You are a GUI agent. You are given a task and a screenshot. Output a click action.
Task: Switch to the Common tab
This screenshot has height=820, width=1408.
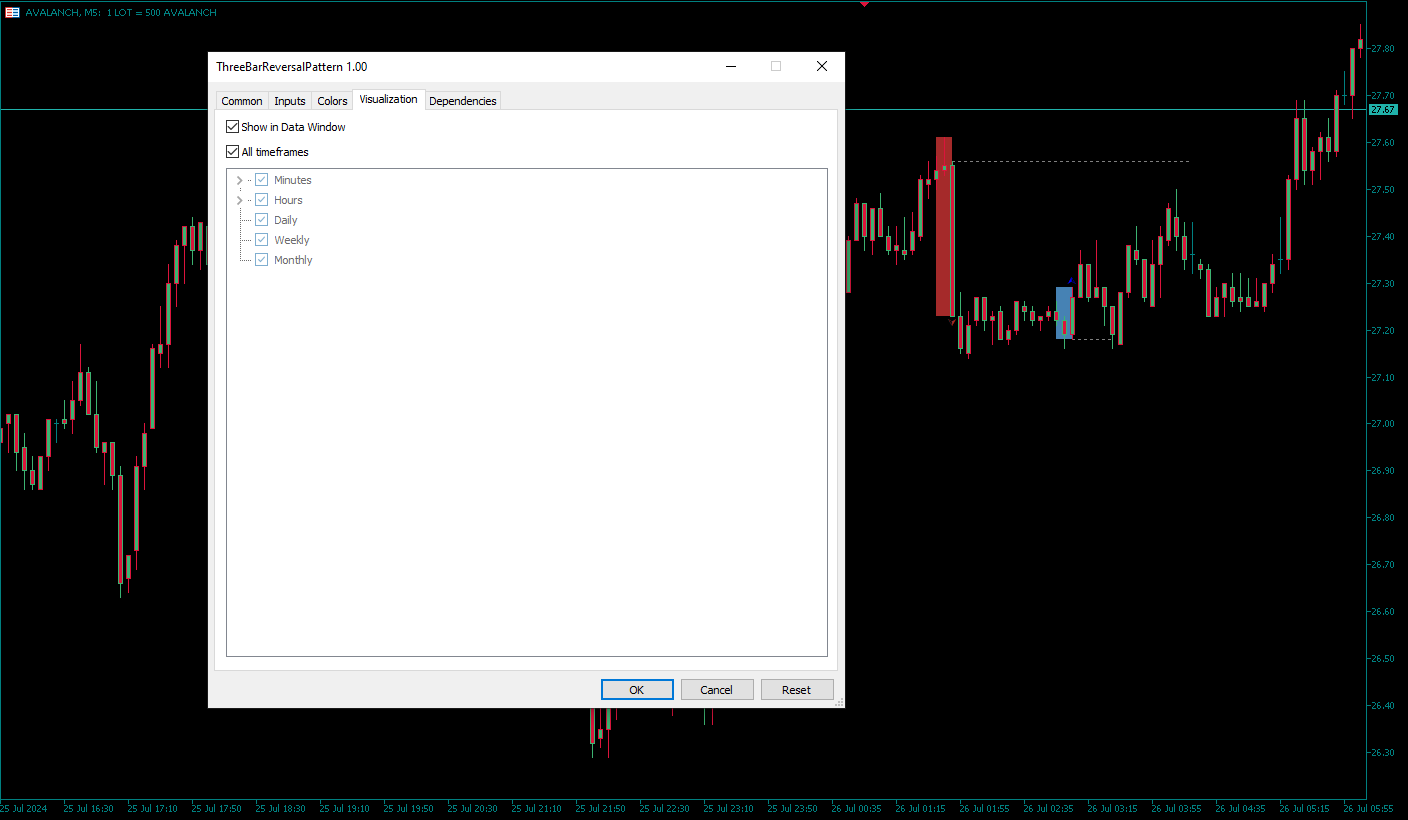pyautogui.click(x=242, y=101)
